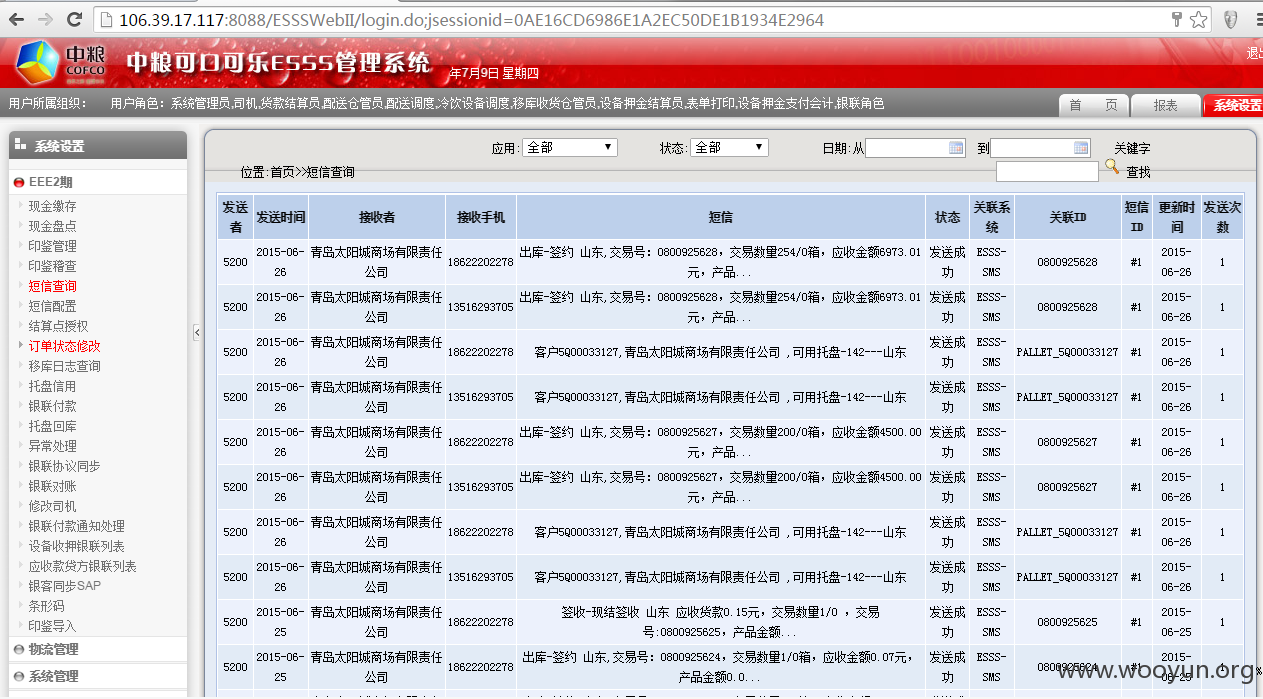
Task: Open 托盘回库 in the sidebar
Action: [52, 426]
